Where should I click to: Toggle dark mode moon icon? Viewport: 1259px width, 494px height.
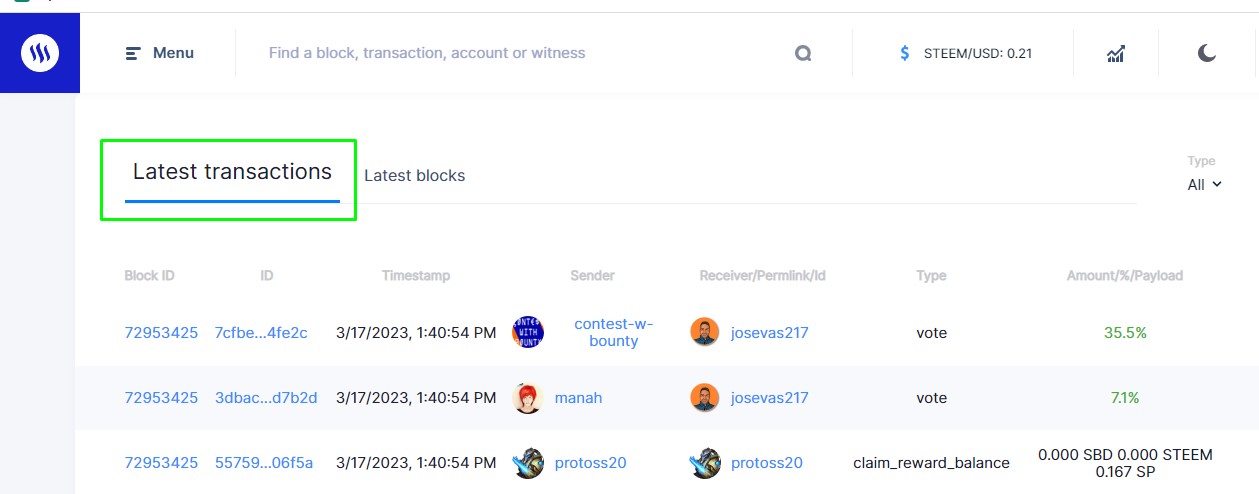pyautogui.click(x=1207, y=53)
